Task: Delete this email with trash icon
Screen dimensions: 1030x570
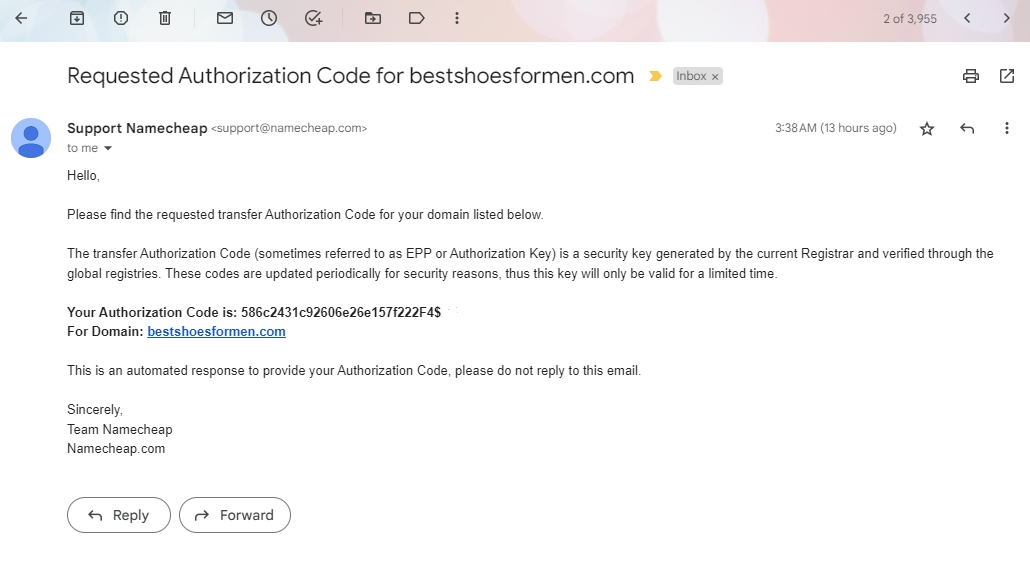Action: coord(165,18)
